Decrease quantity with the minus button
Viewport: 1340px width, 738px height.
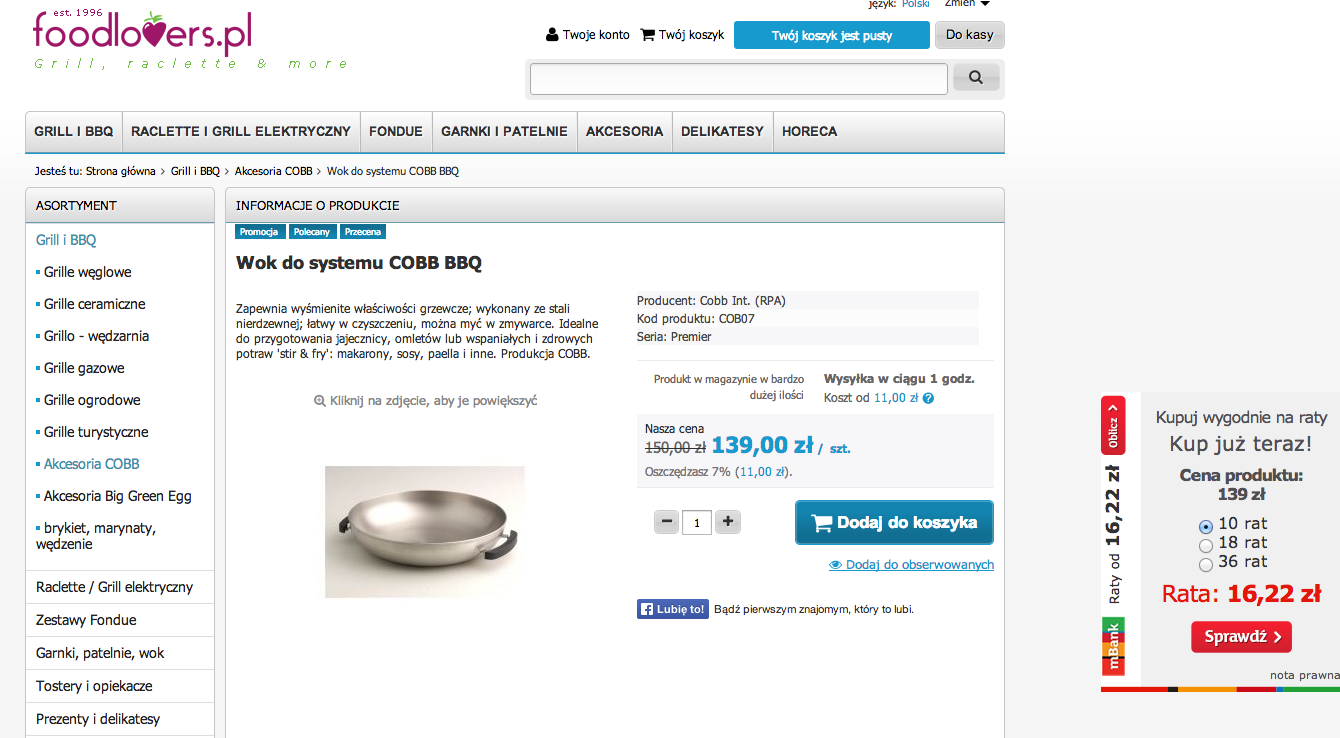(666, 521)
